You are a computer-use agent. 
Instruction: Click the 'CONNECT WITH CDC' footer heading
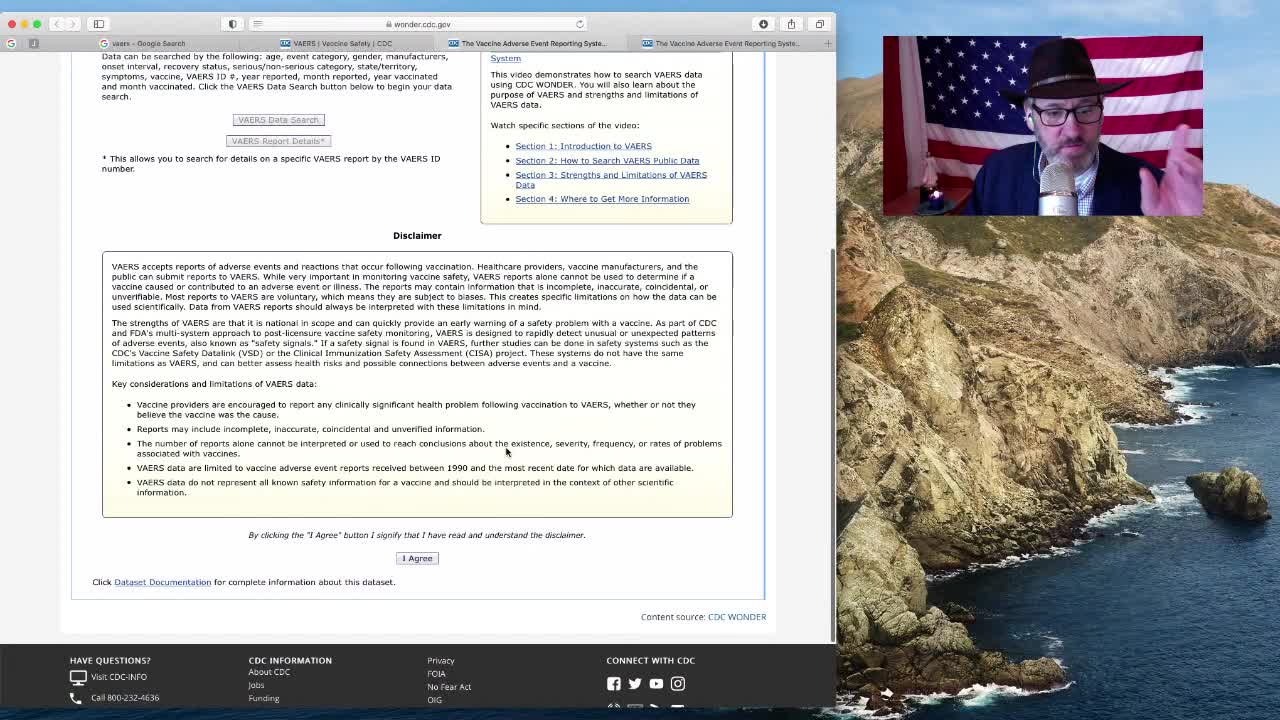(x=650, y=660)
